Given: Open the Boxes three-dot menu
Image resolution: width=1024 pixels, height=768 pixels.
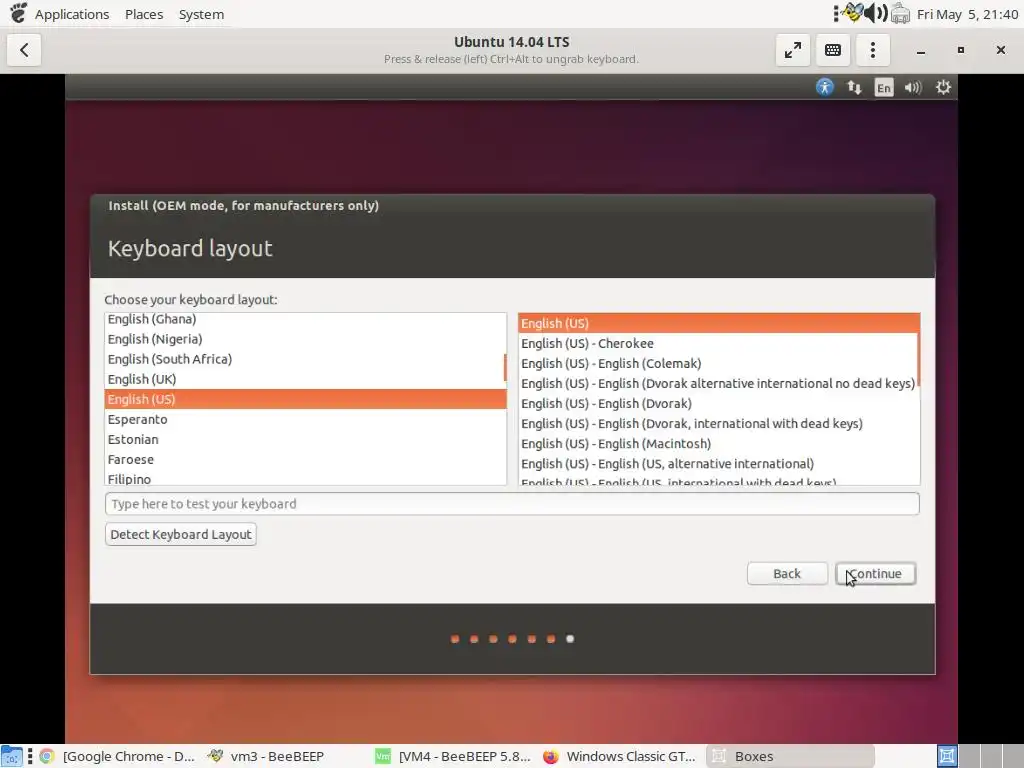Looking at the screenshot, I should [x=872, y=50].
